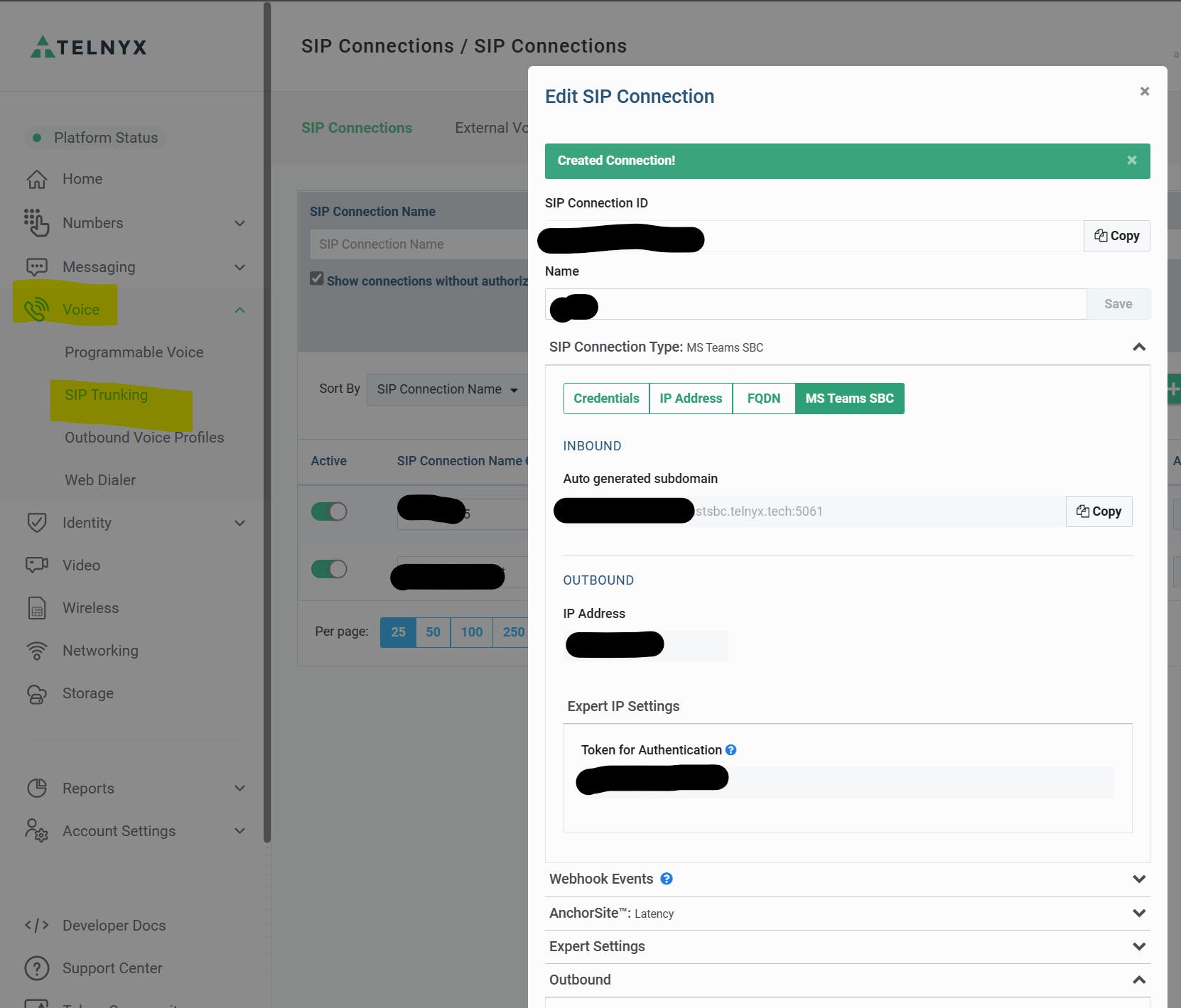The image size is (1181, 1008).
Task: Collapse the SIP Connection Type section
Action: pyautogui.click(x=1139, y=347)
